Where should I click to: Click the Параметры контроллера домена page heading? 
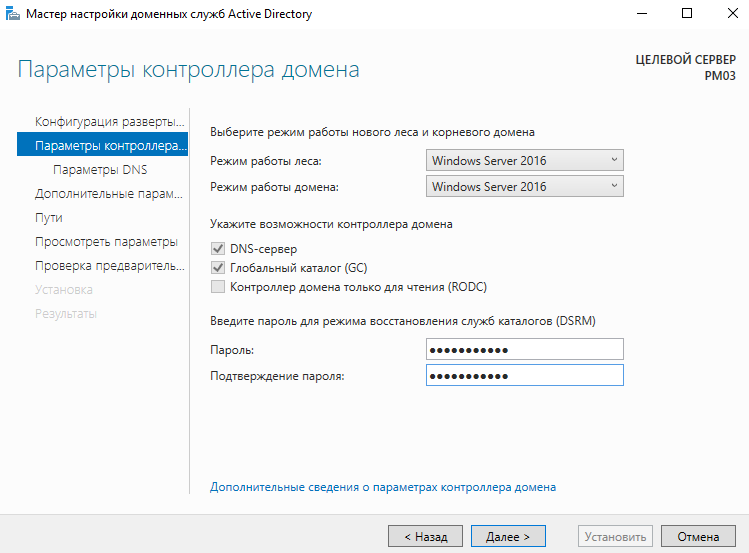(188, 70)
